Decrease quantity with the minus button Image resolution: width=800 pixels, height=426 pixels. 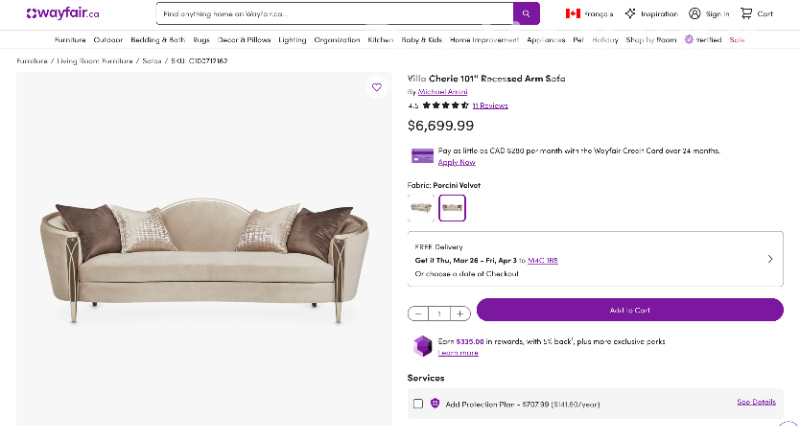(x=418, y=313)
